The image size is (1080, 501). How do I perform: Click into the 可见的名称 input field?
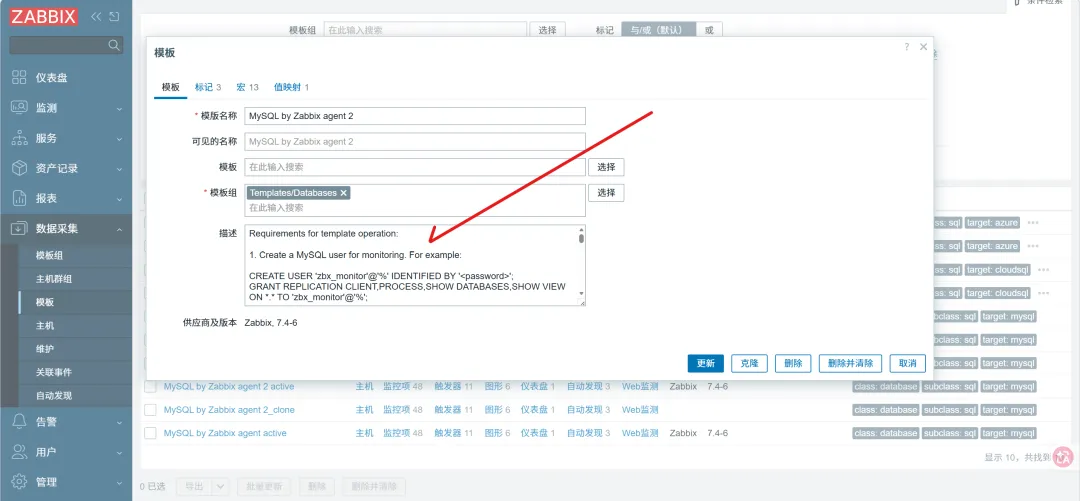tap(415, 141)
